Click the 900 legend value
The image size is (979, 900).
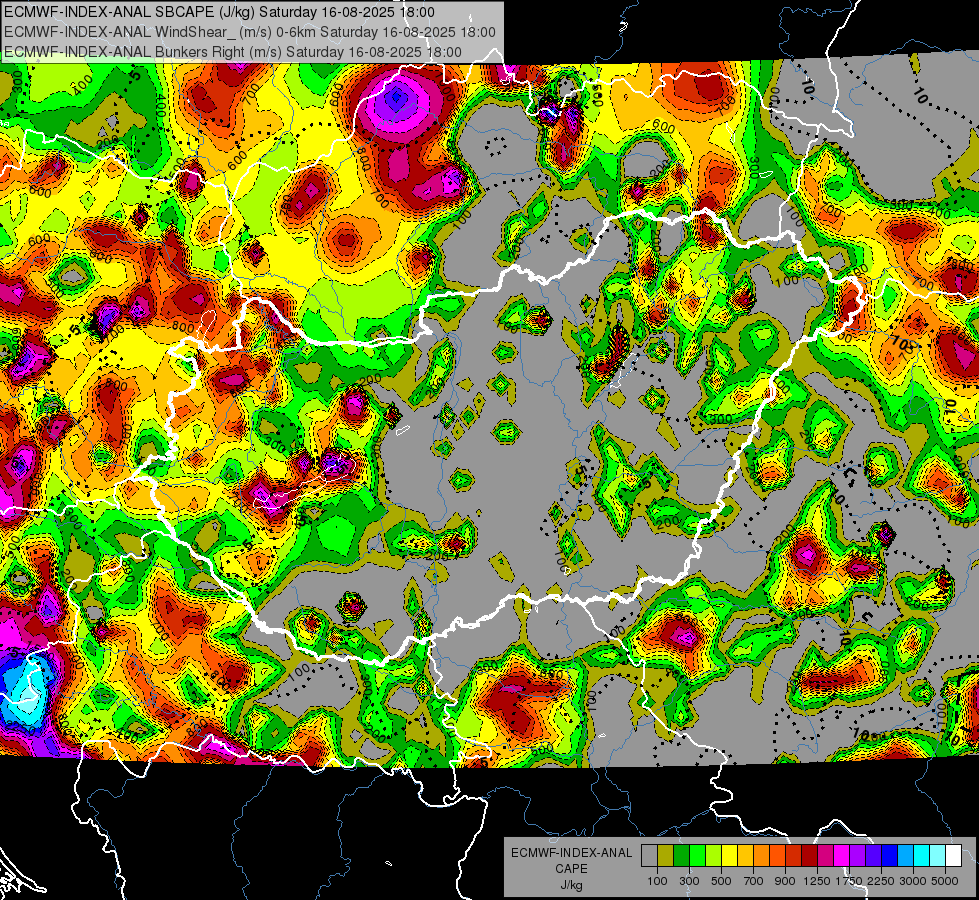point(785,881)
